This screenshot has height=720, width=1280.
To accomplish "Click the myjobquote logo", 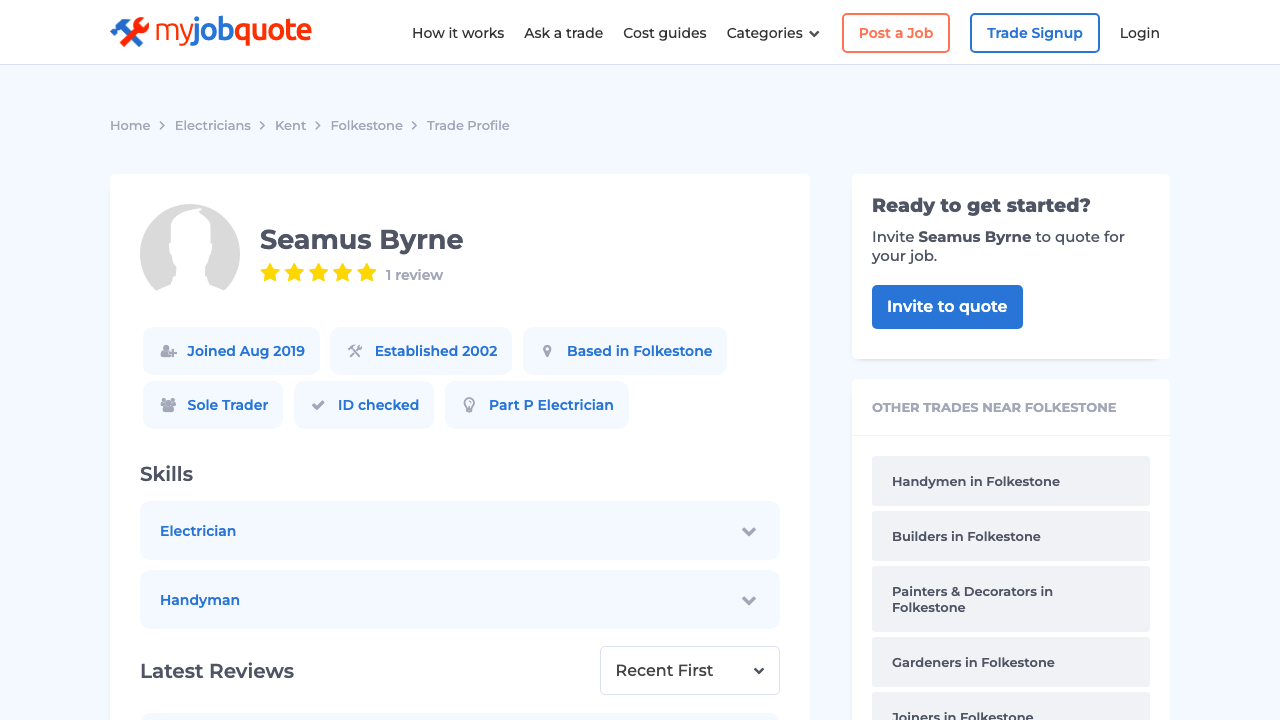I will [210, 31].
